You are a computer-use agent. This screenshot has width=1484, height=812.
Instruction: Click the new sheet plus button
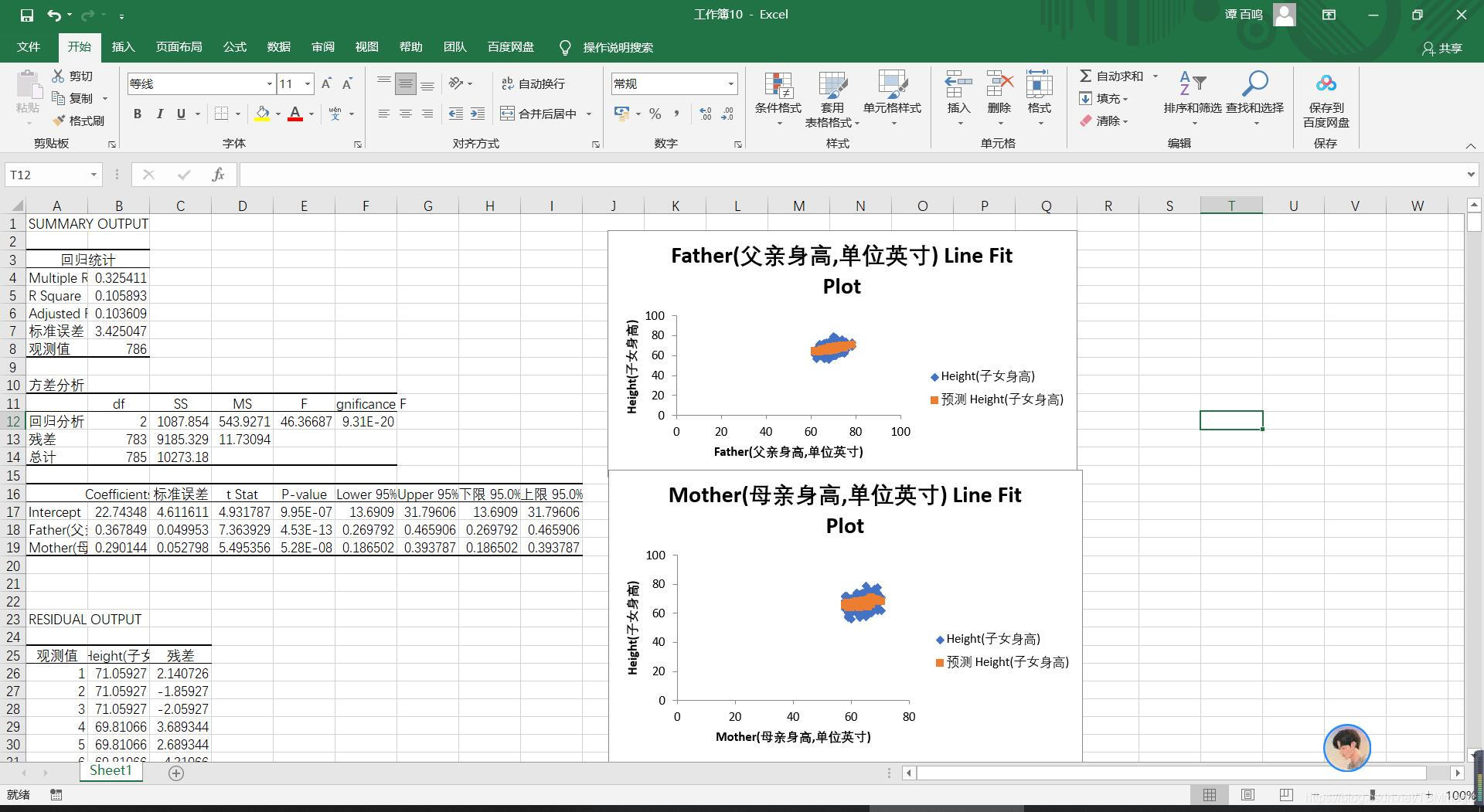[175, 773]
